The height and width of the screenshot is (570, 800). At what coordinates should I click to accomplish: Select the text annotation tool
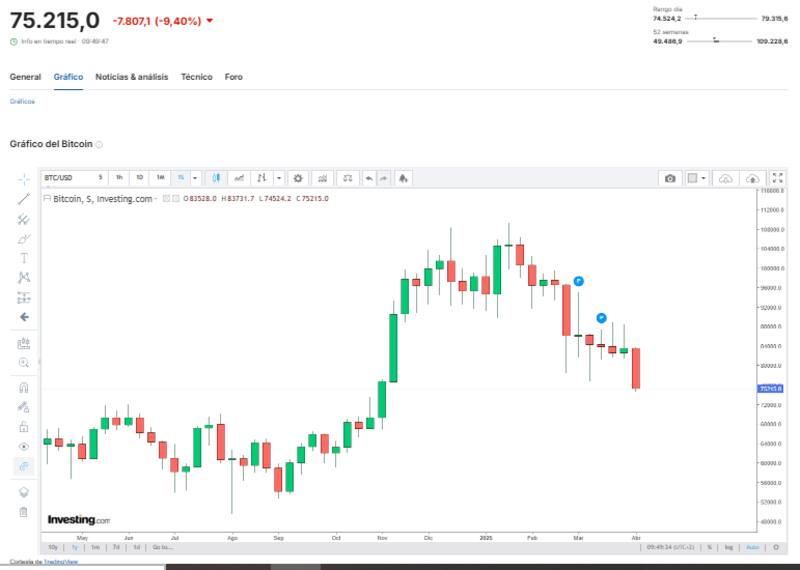(x=24, y=257)
